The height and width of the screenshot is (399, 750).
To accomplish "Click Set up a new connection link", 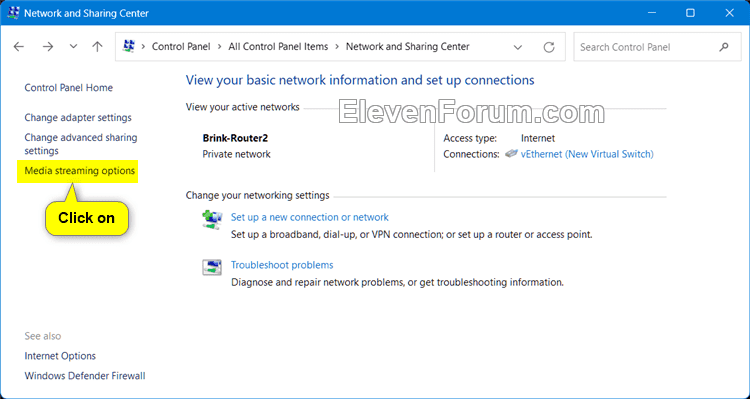I will click(x=309, y=217).
